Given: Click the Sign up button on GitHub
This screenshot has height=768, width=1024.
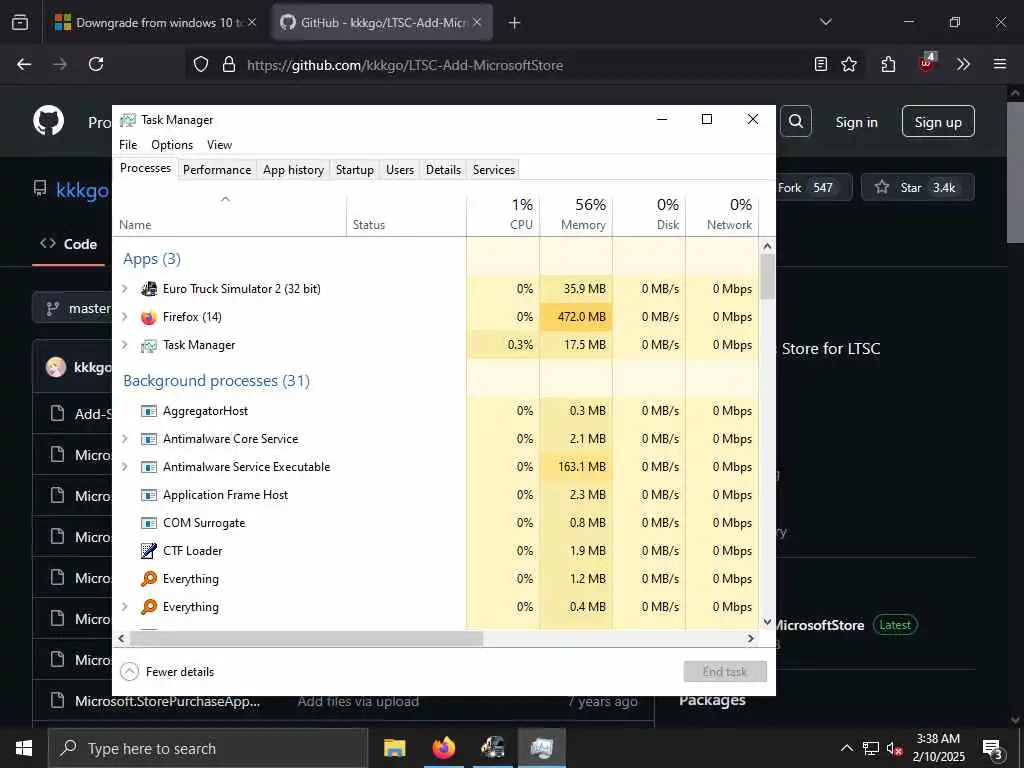Looking at the screenshot, I should pos(938,121).
